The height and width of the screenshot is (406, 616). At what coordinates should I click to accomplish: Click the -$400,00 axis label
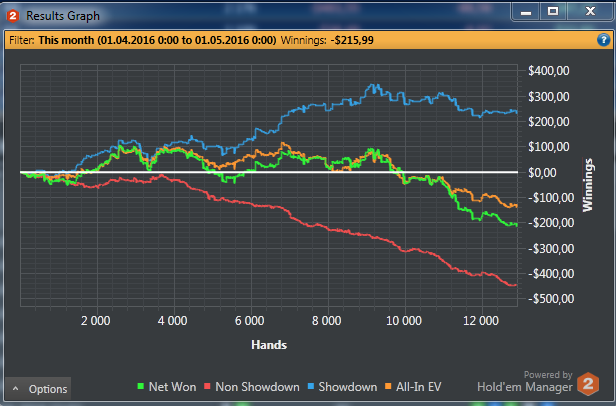coord(551,274)
